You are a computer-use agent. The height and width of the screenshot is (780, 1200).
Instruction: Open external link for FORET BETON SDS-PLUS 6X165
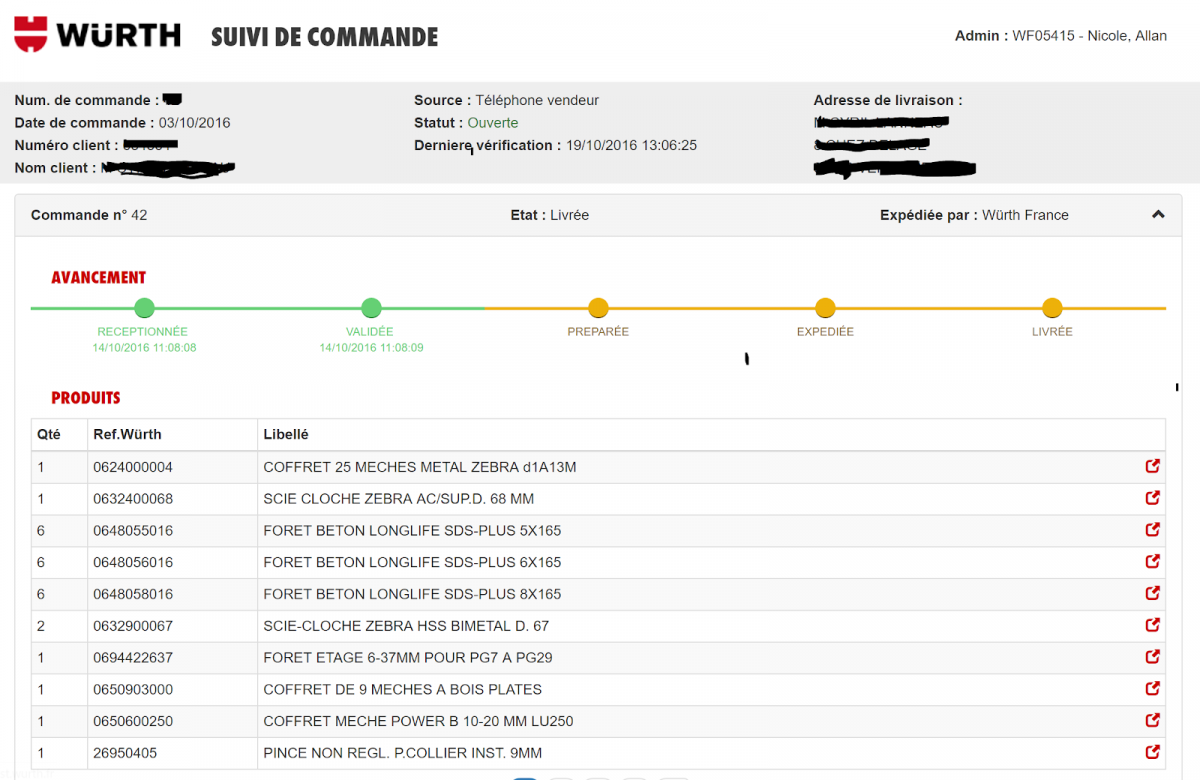[1152, 562]
